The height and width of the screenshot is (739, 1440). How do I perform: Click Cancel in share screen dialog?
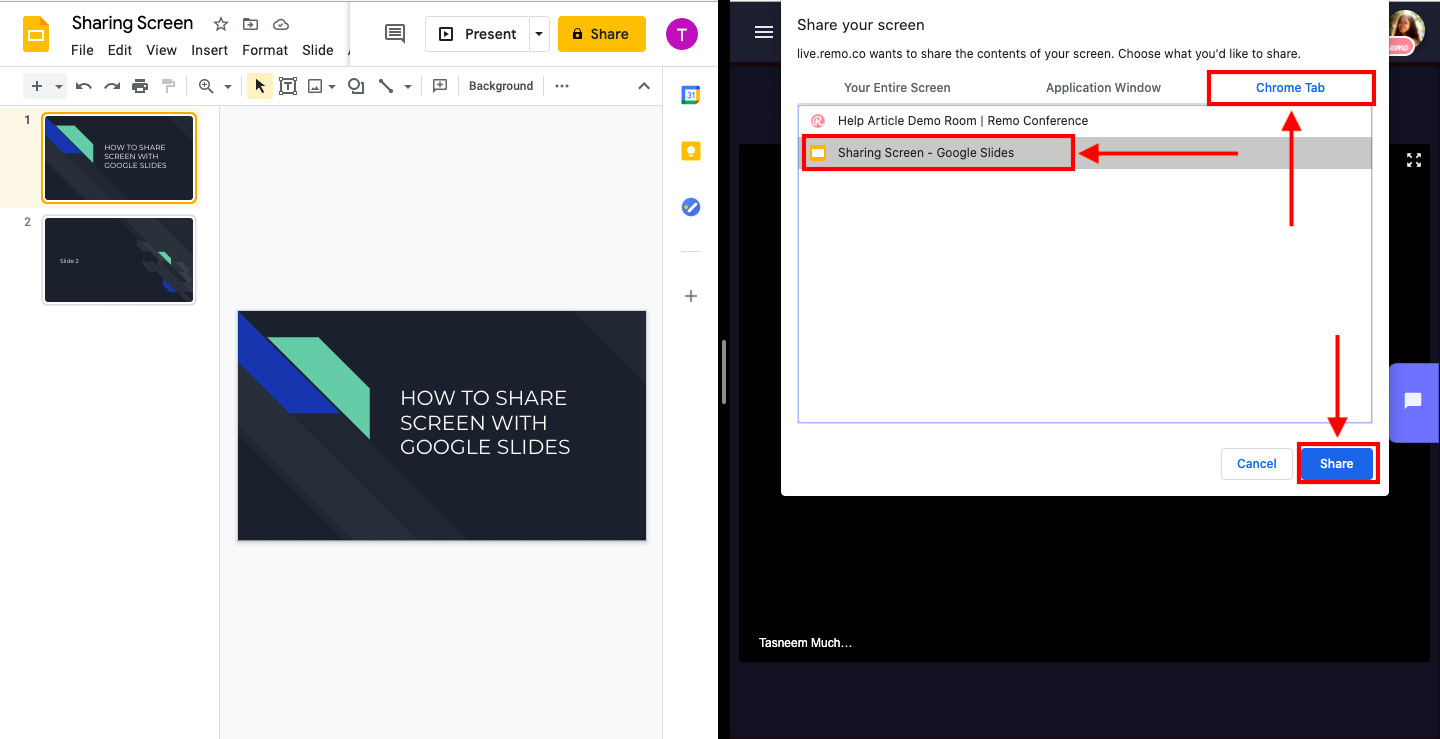point(1256,464)
